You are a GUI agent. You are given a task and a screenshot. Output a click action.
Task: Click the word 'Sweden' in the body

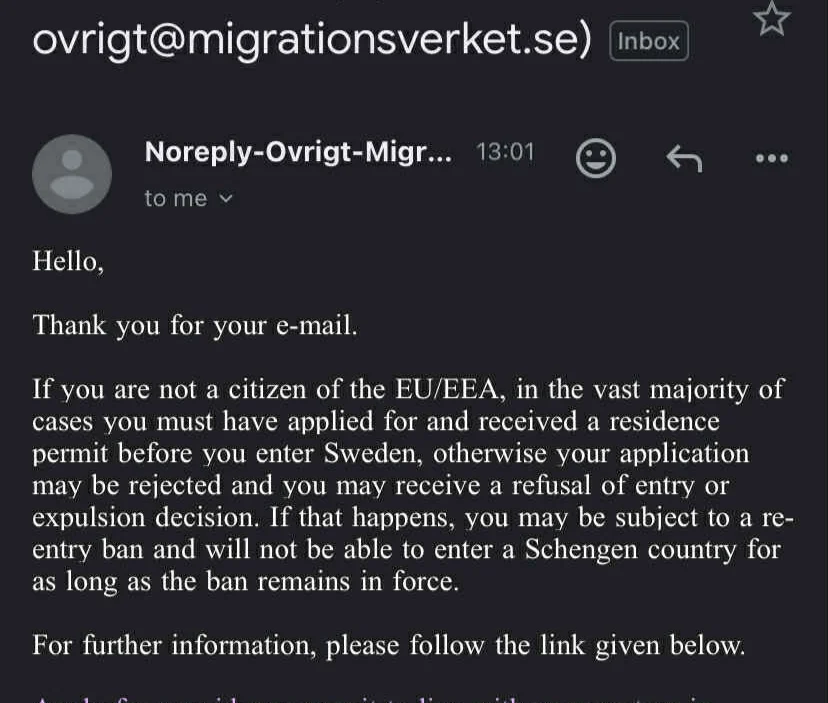pos(374,453)
